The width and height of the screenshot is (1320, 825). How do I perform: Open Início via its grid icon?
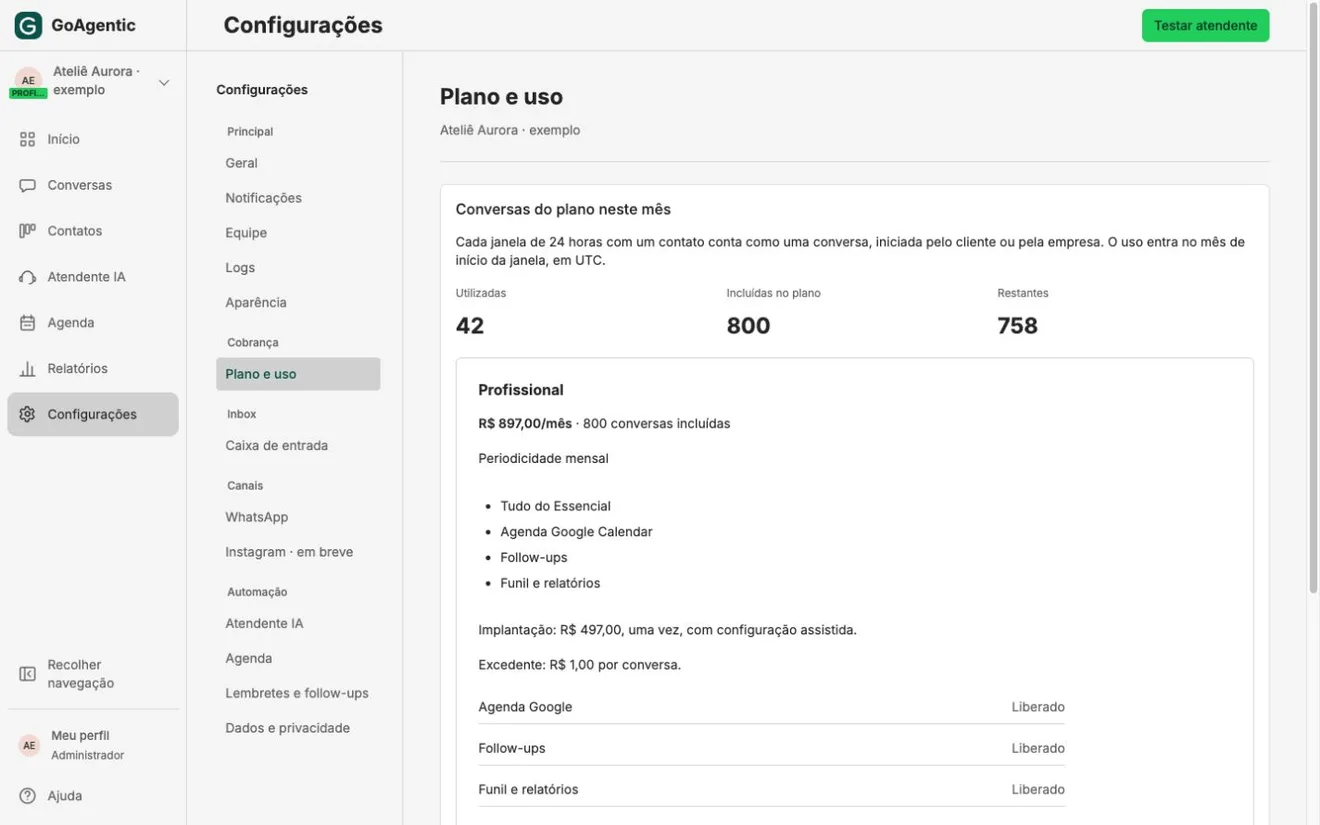(27, 139)
